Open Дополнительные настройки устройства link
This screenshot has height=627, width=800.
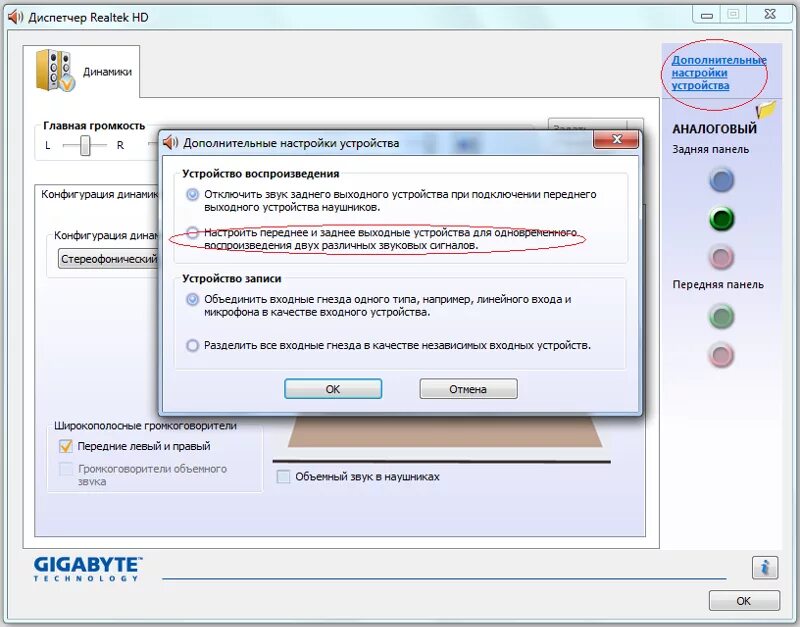(x=718, y=73)
